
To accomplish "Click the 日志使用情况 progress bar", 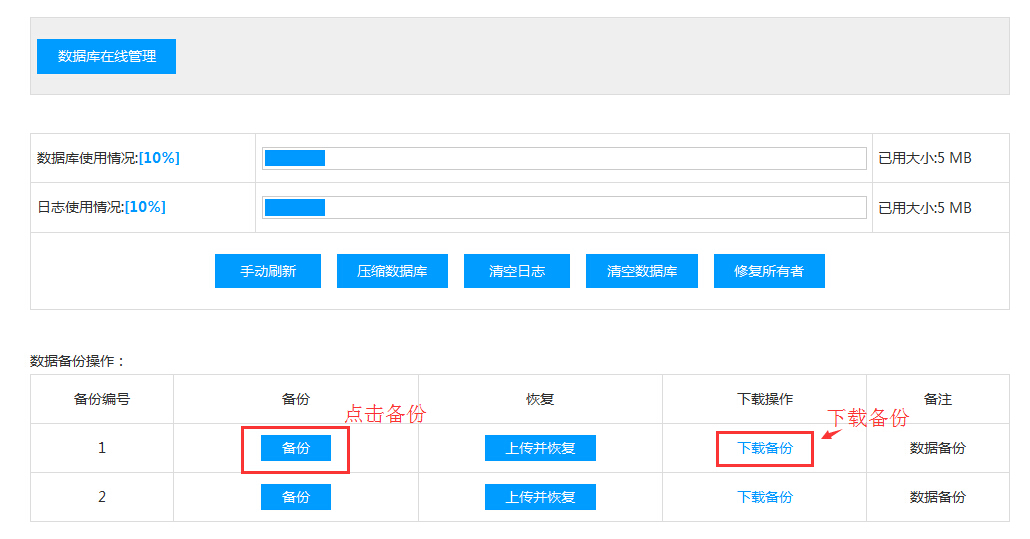I will 564,207.
